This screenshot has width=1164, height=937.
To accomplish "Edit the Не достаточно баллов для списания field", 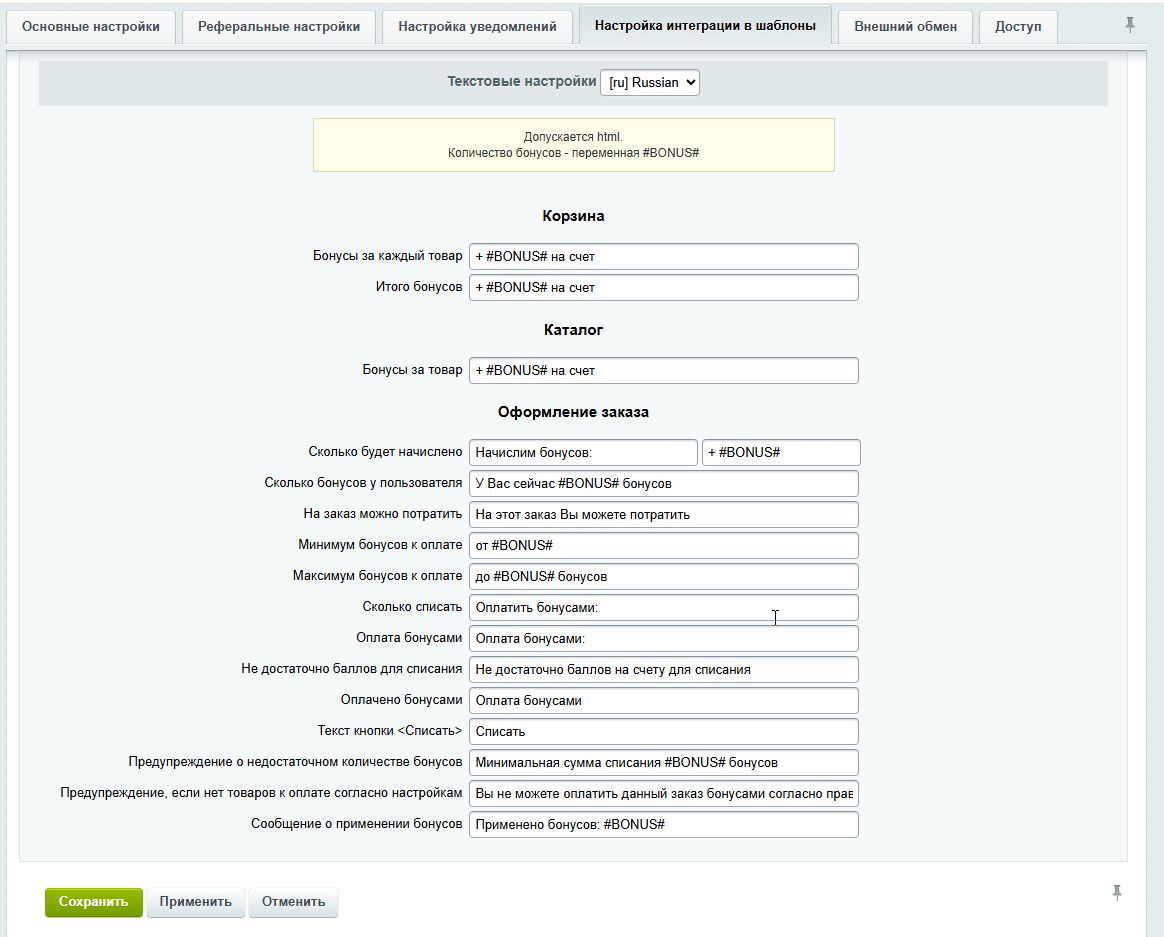I will click(x=664, y=670).
